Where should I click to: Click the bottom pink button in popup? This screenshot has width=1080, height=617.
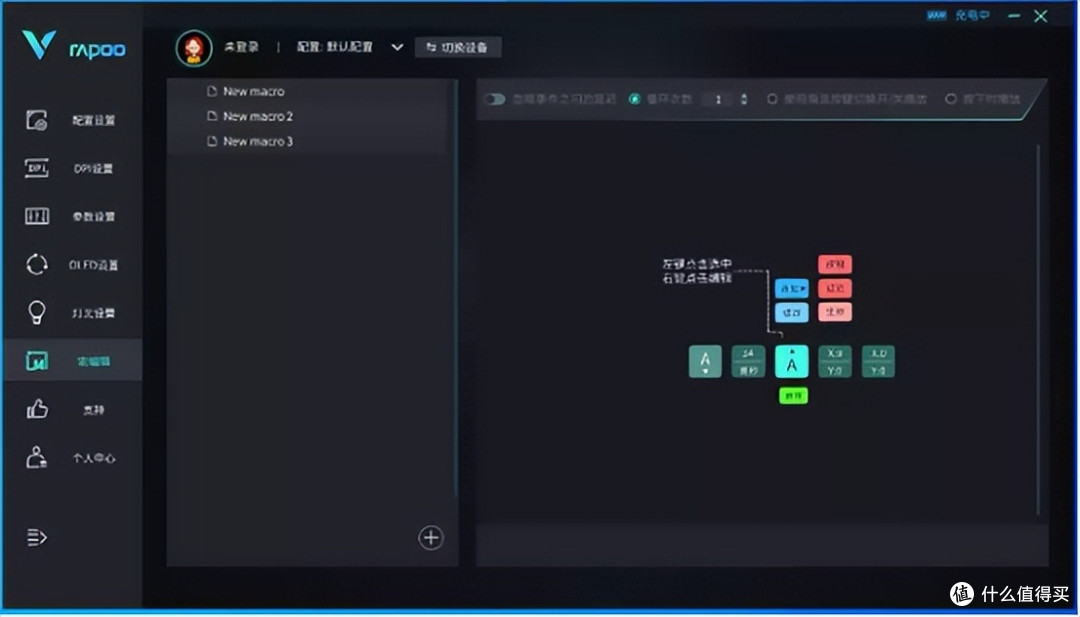835,312
